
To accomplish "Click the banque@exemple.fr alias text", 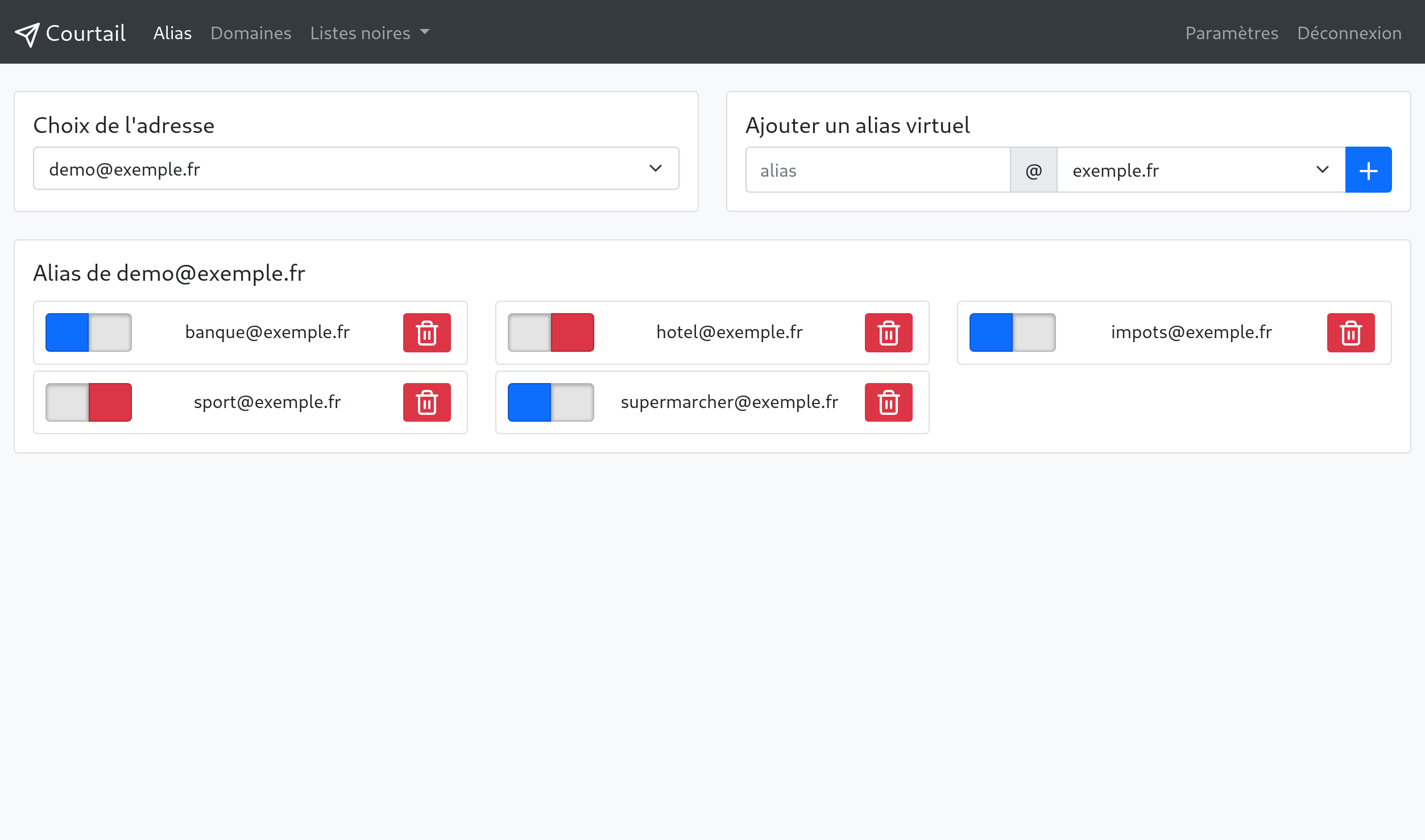I will point(267,332).
